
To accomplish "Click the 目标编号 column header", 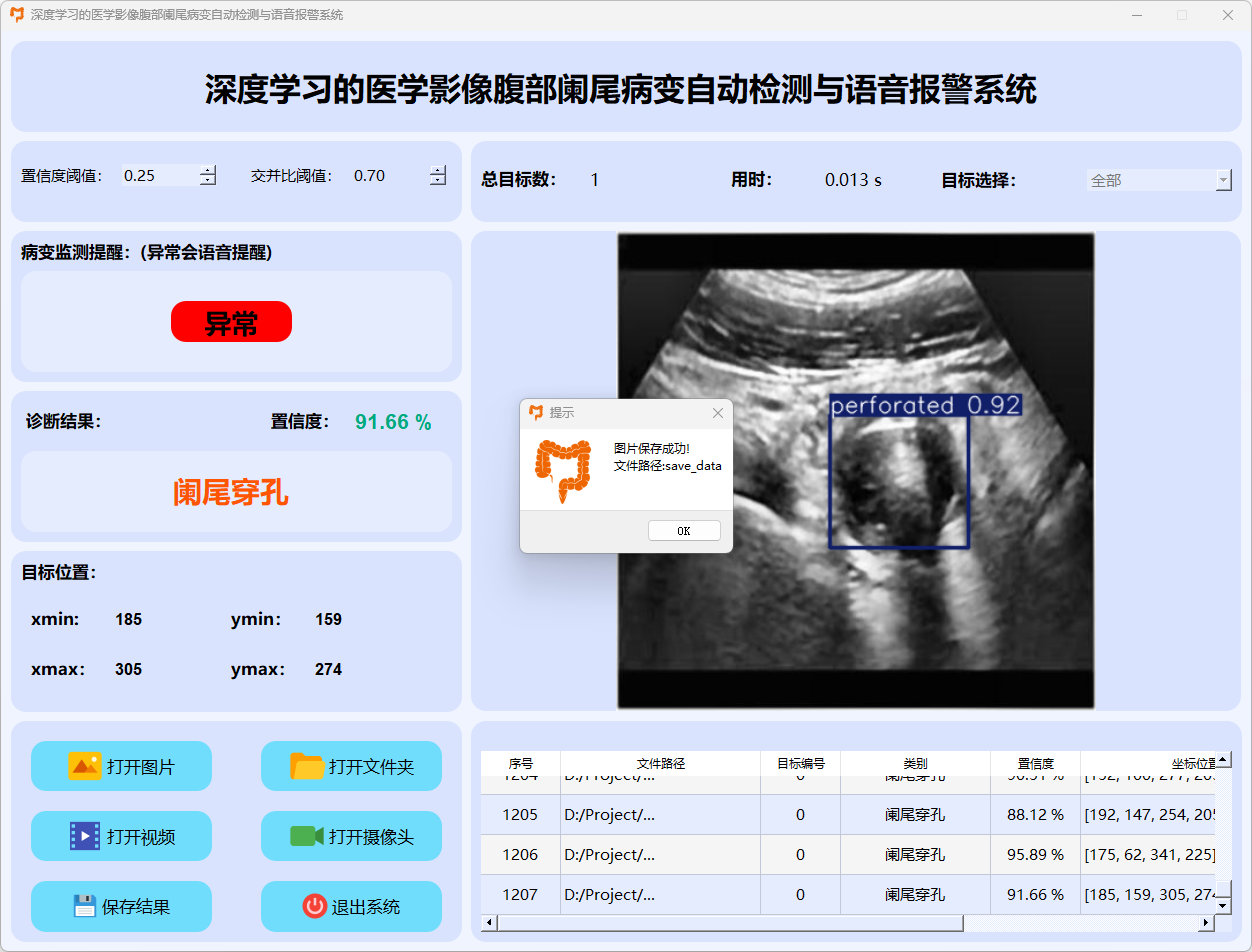I will (x=800, y=763).
